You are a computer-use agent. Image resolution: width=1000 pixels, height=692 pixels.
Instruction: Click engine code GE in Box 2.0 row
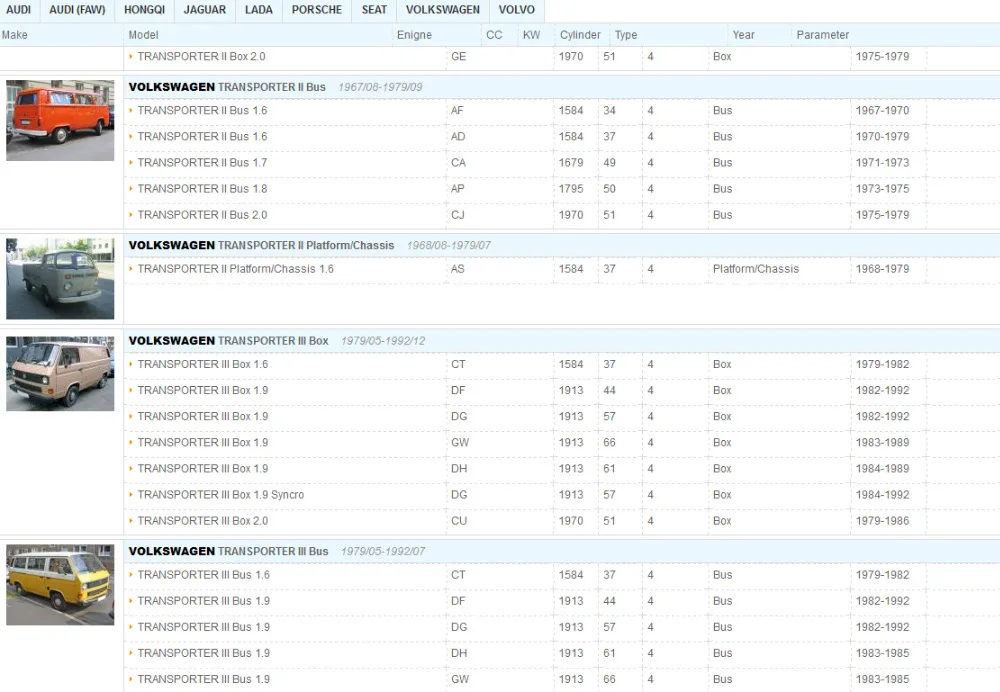point(459,56)
